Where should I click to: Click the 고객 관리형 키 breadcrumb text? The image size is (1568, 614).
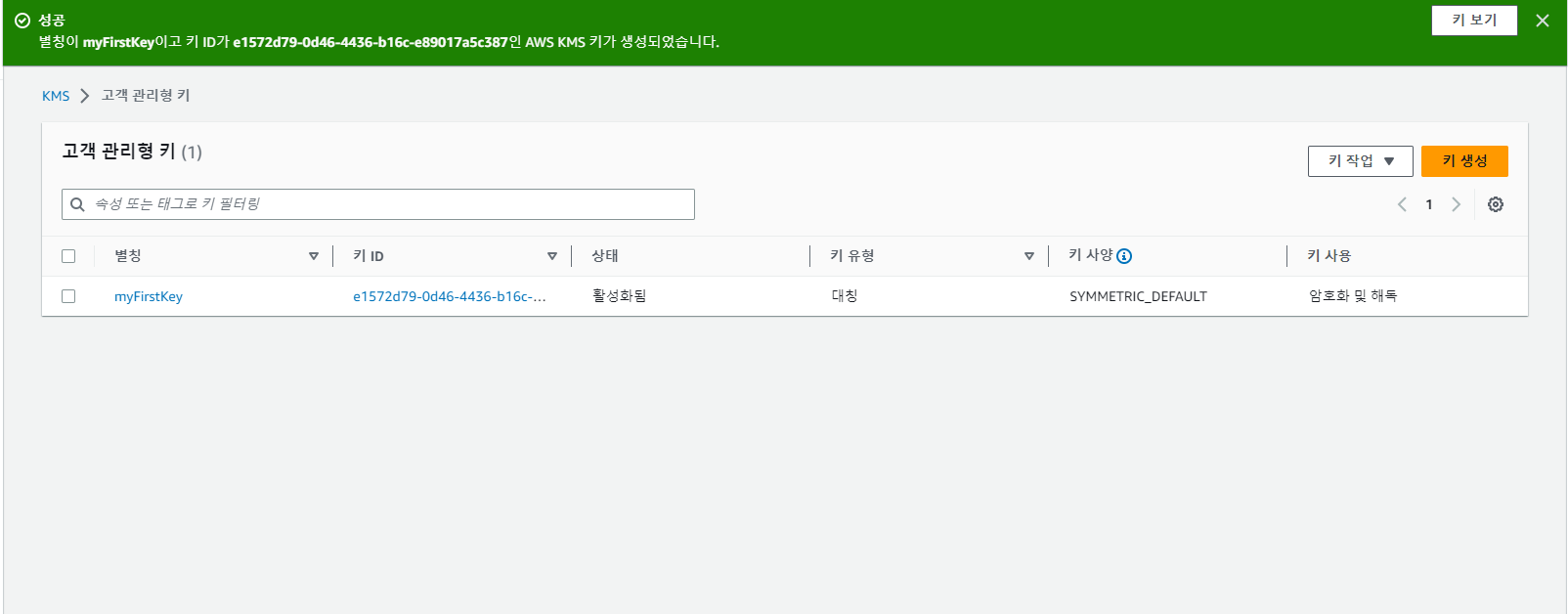(146, 96)
